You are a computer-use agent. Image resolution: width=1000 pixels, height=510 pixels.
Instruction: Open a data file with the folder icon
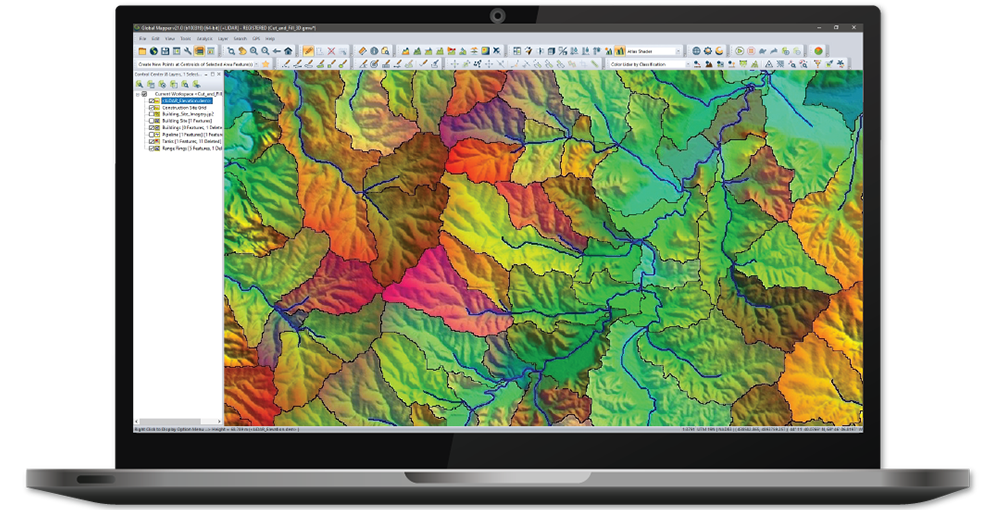click(x=142, y=51)
